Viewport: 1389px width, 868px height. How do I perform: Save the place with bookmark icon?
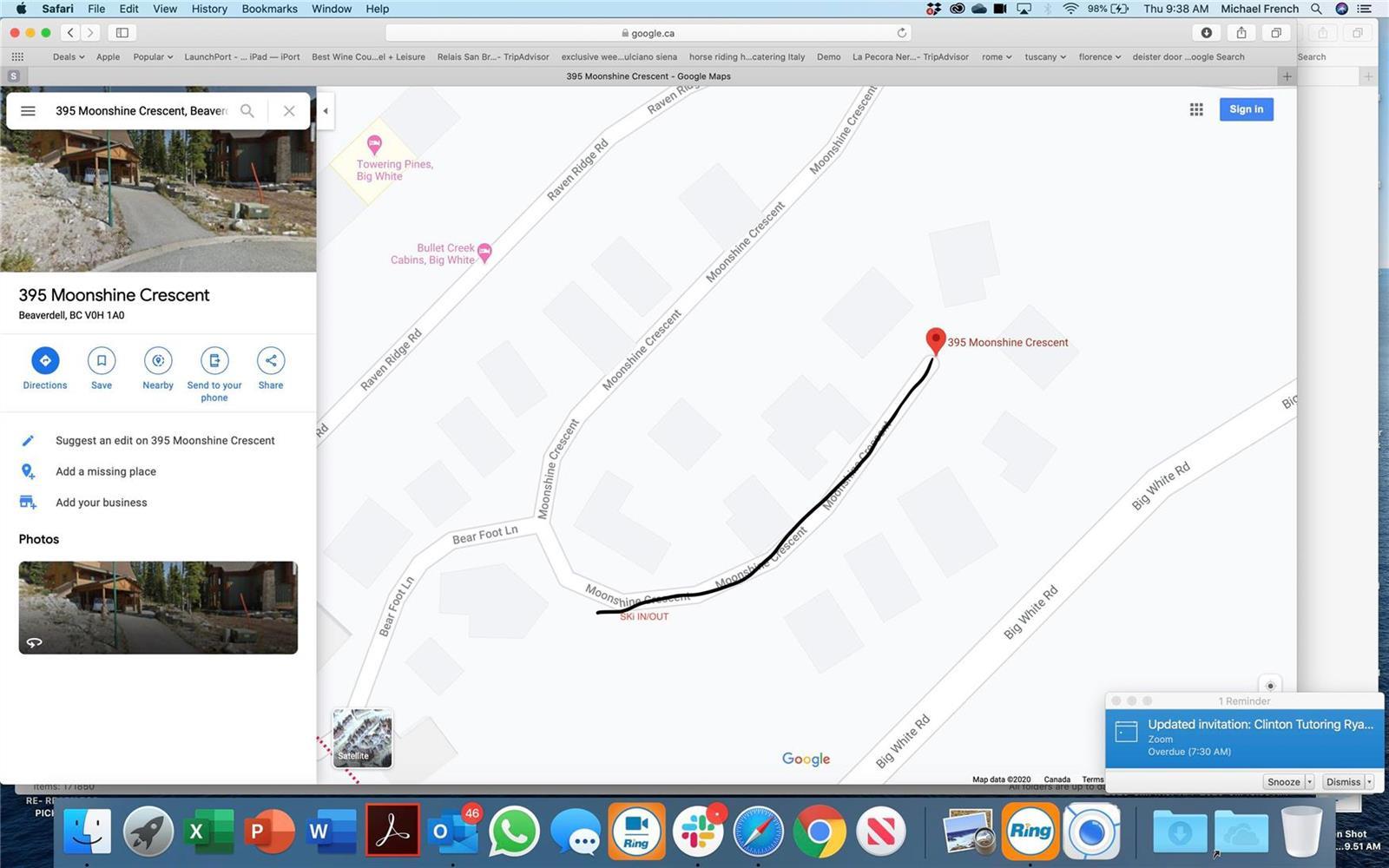point(102,360)
